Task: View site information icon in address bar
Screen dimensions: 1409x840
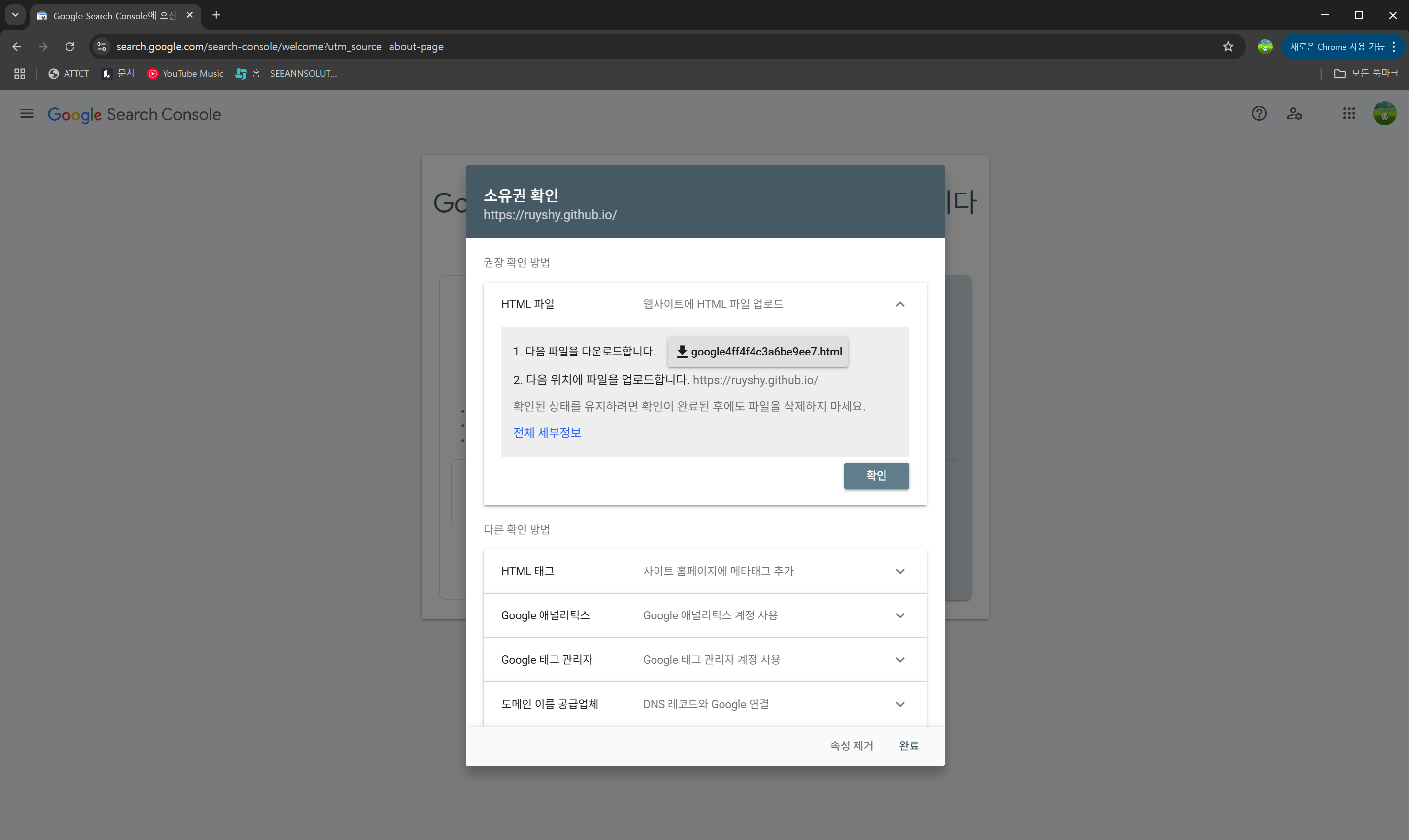Action: tap(102, 46)
